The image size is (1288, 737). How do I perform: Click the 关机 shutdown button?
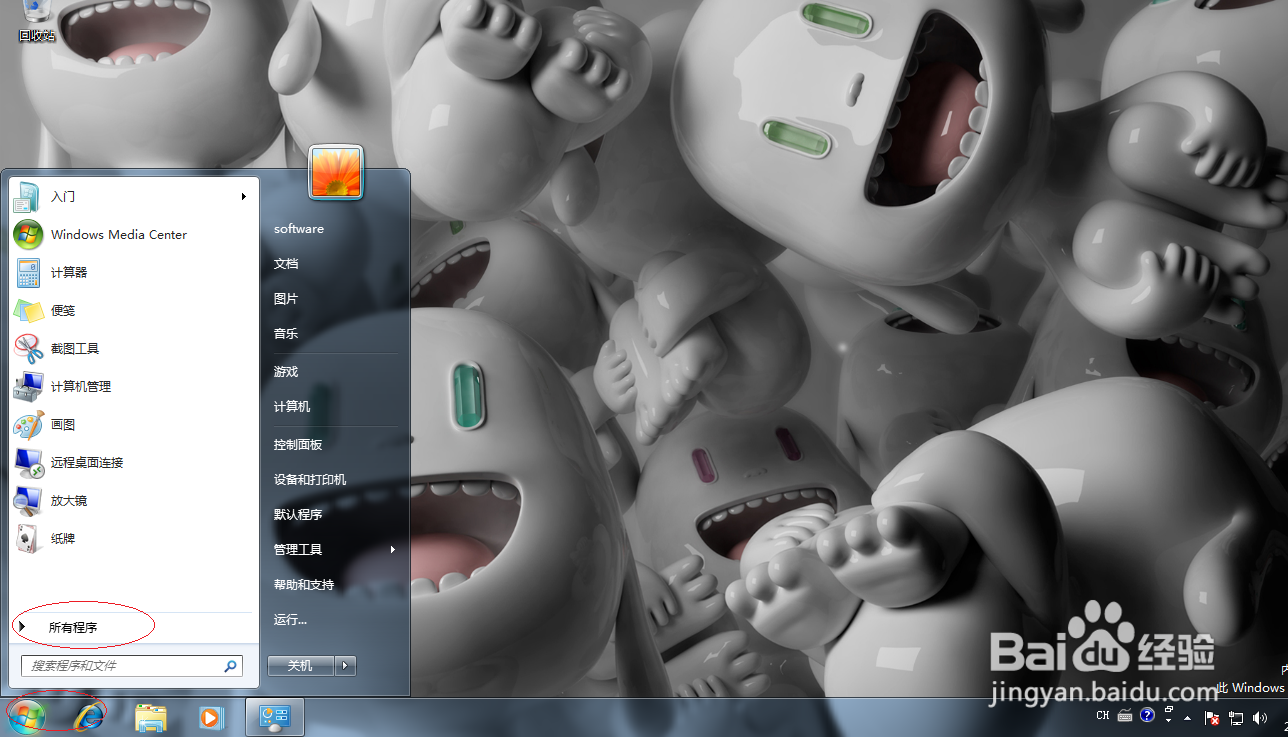click(301, 665)
